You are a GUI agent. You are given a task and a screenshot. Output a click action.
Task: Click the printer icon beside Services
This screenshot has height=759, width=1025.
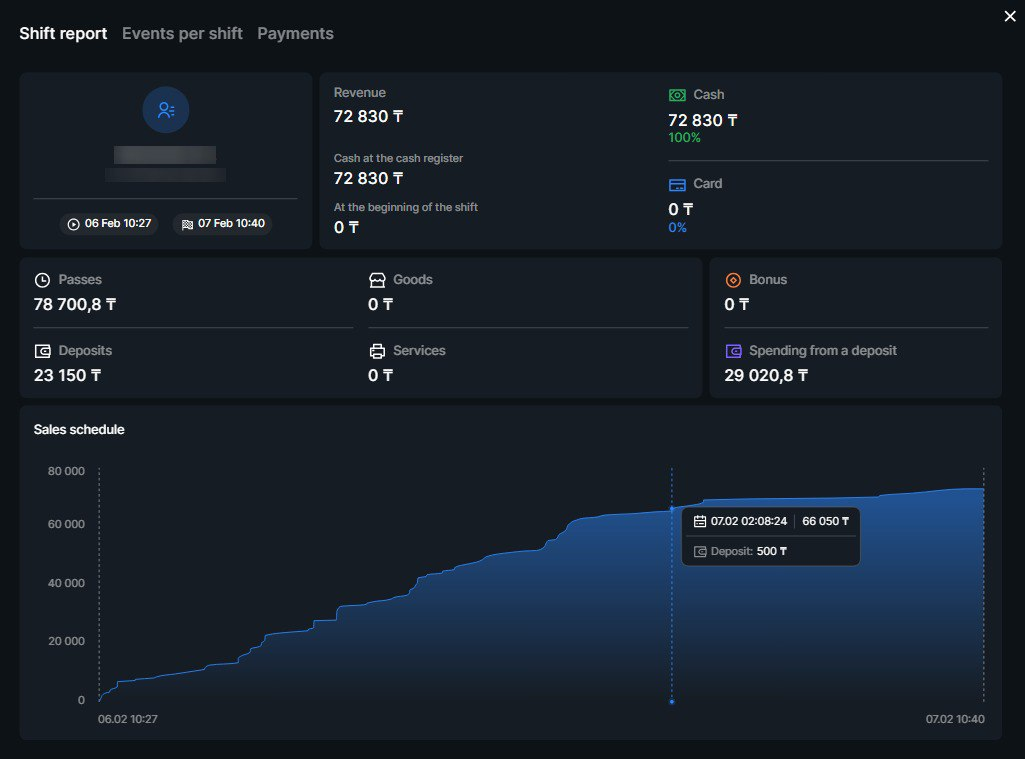click(x=376, y=351)
